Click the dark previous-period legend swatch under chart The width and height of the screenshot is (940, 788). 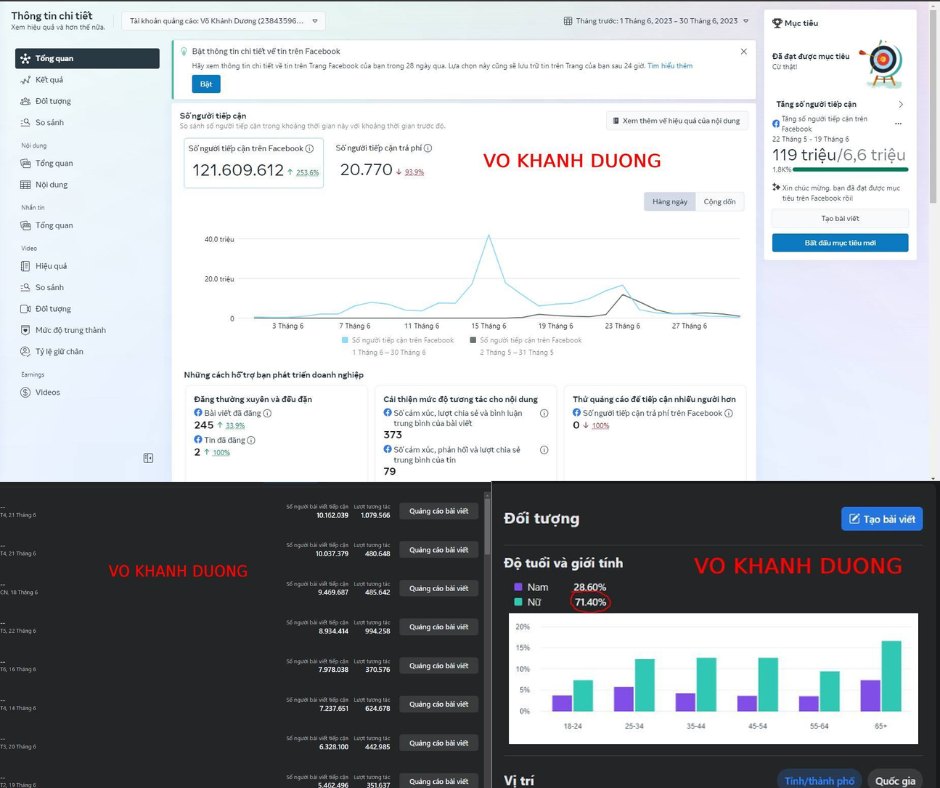(473, 340)
